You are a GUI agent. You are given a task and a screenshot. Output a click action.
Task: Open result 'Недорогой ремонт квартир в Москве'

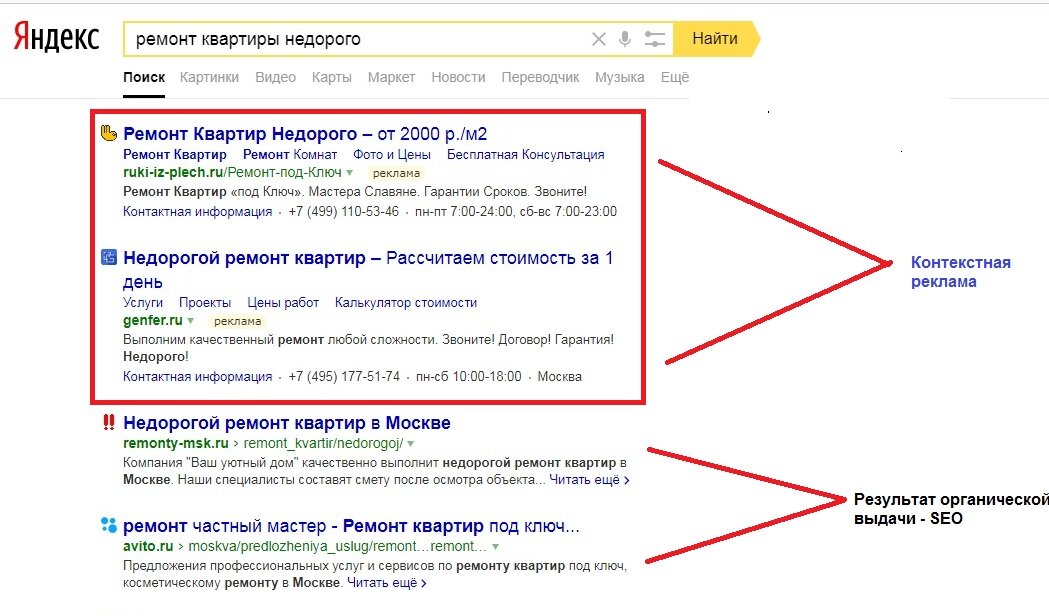tap(287, 423)
